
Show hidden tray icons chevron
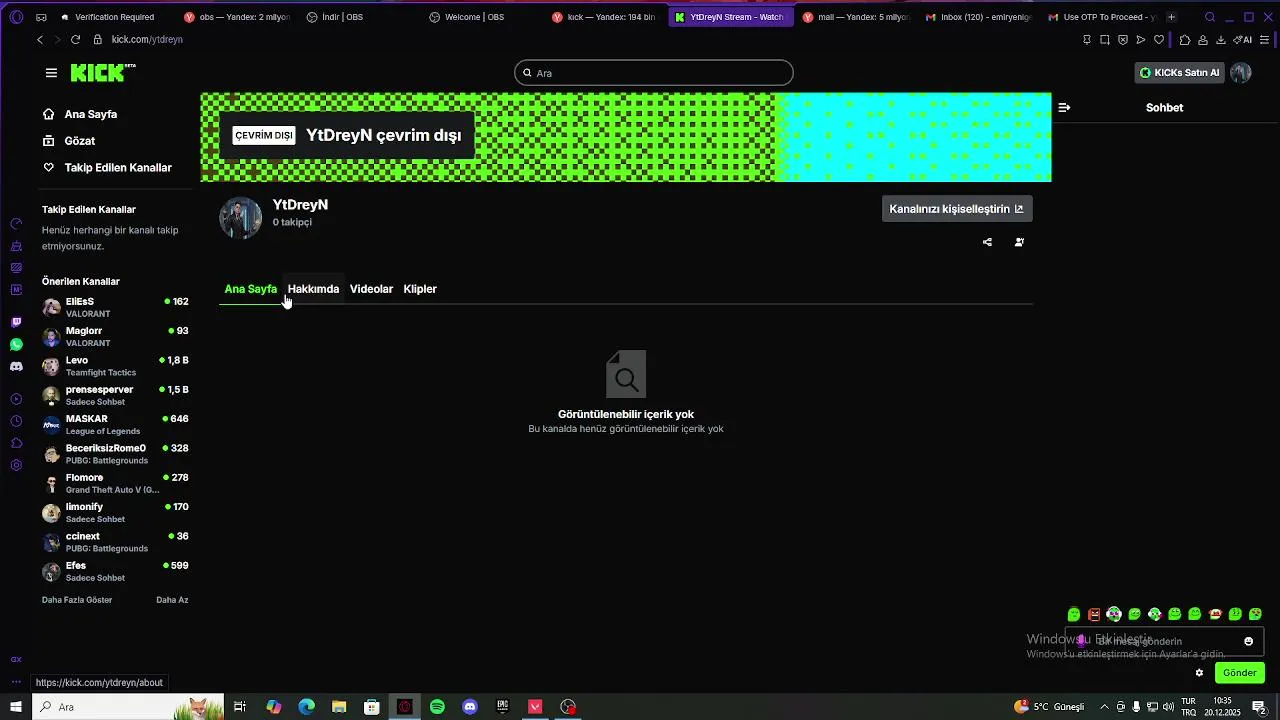pyautogui.click(x=1104, y=707)
